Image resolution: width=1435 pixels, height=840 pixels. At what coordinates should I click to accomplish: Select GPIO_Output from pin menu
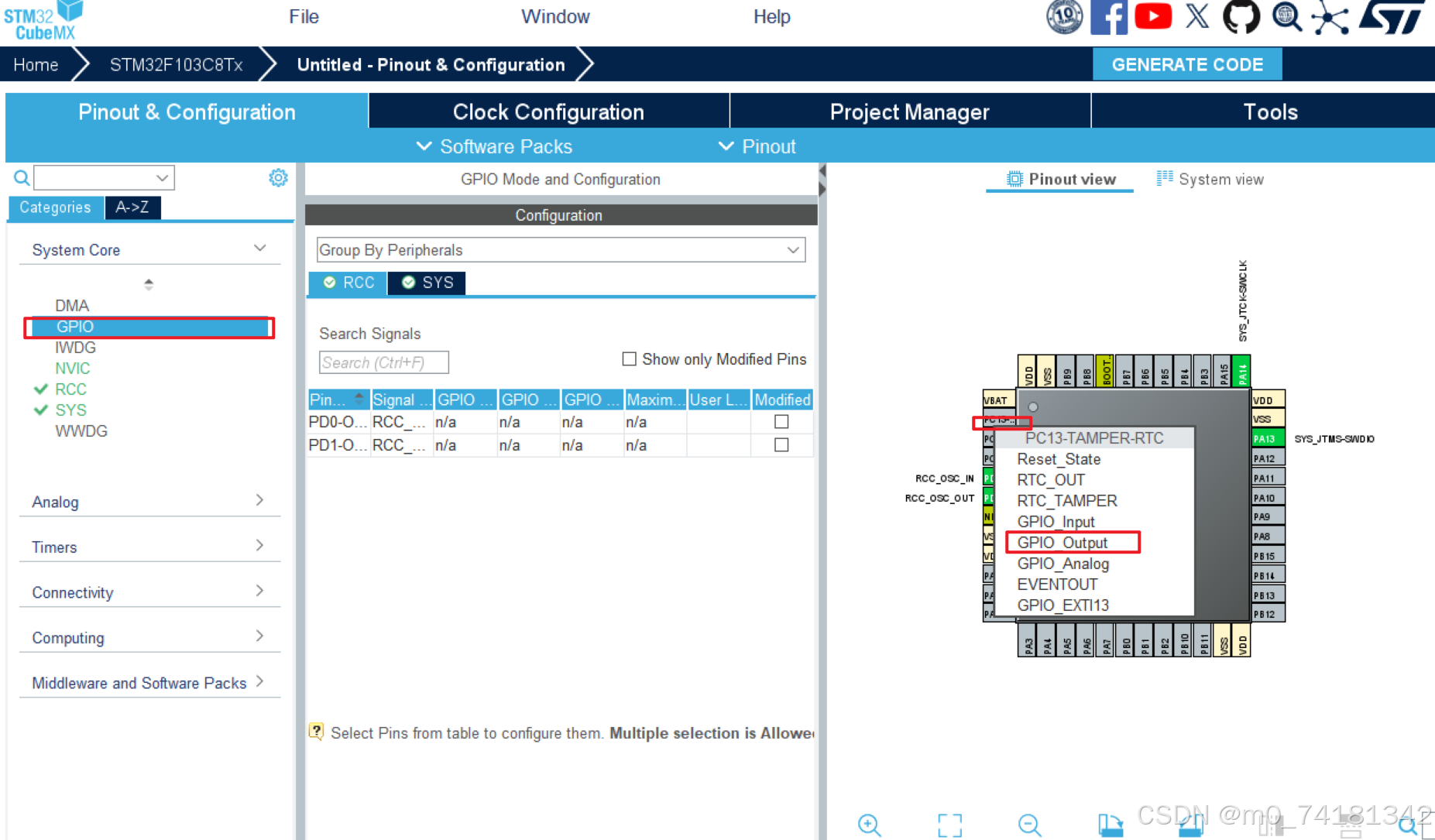point(1063,543)
